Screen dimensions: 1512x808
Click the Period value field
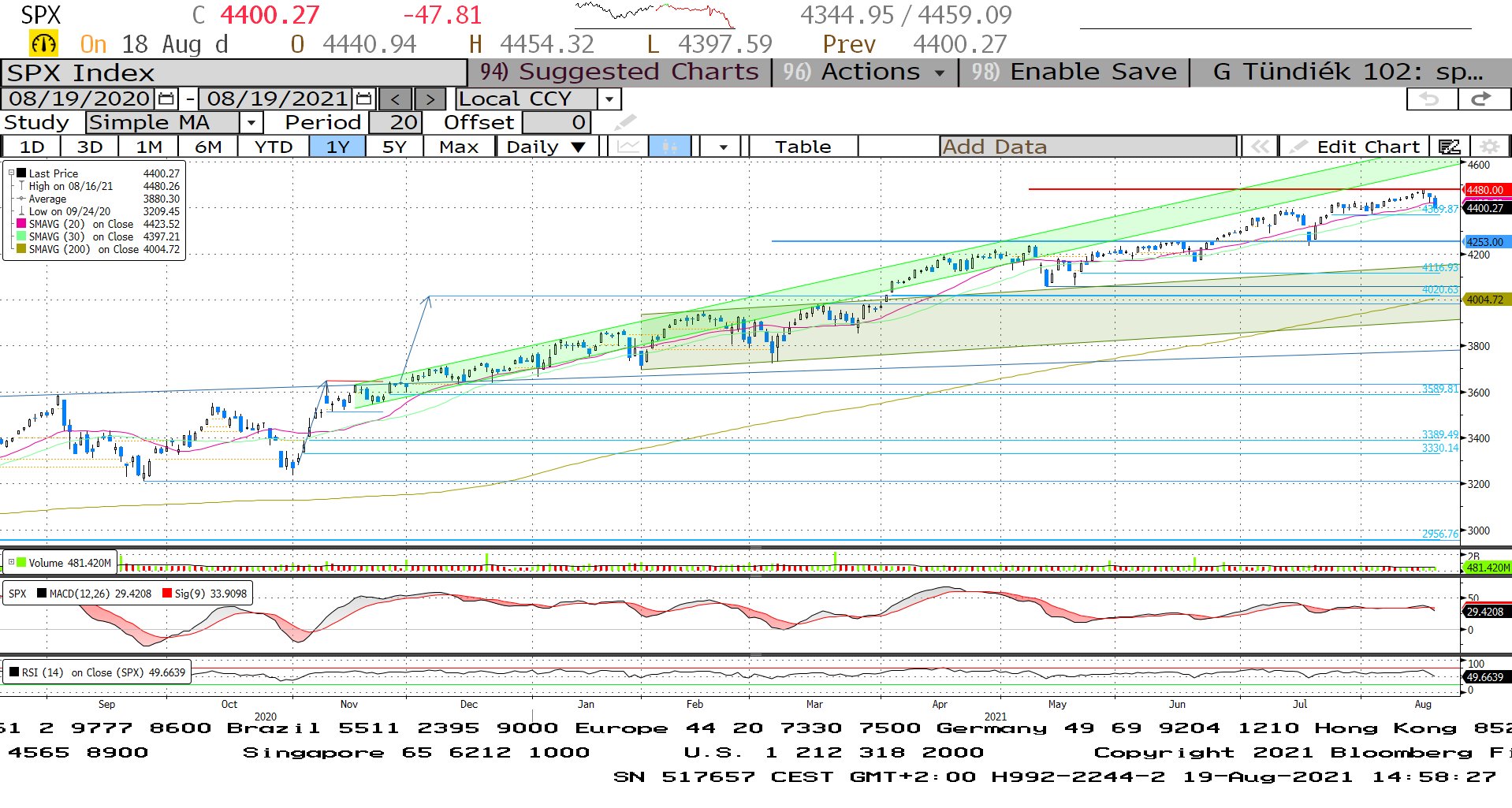click(x=395, y=122)
